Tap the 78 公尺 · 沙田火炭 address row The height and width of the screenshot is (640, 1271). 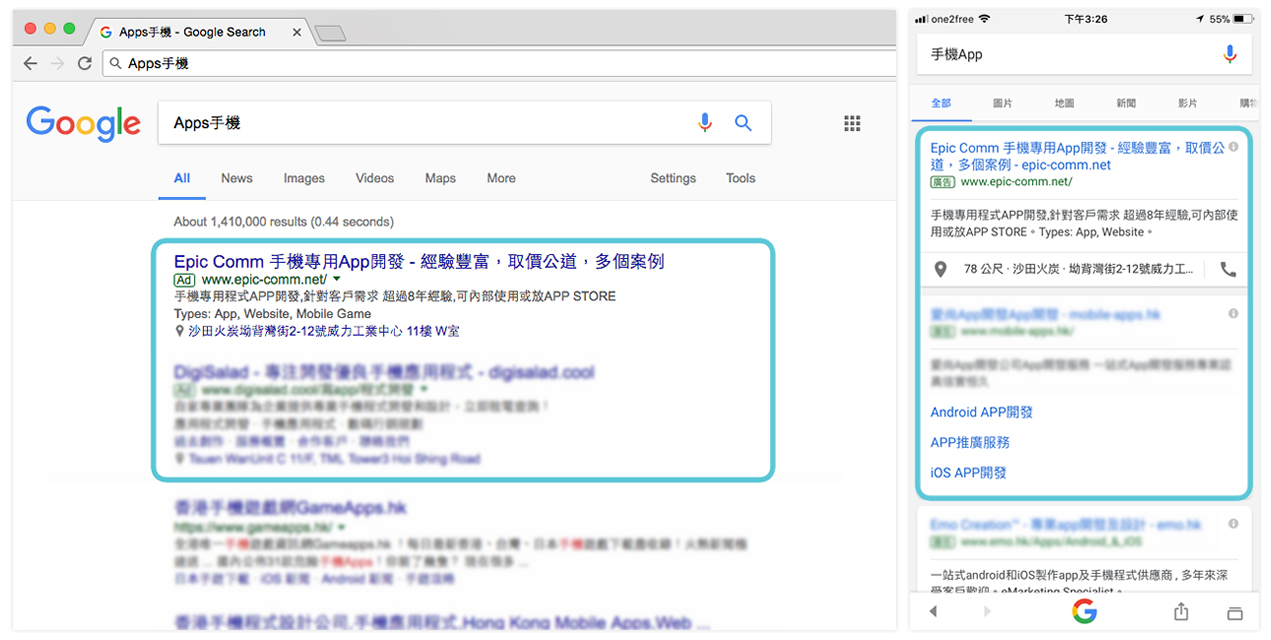tap(1079, 269)
